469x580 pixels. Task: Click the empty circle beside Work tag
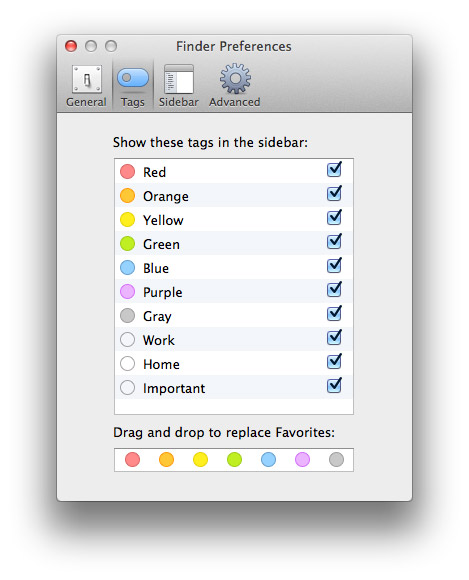[x=128, y=340]
